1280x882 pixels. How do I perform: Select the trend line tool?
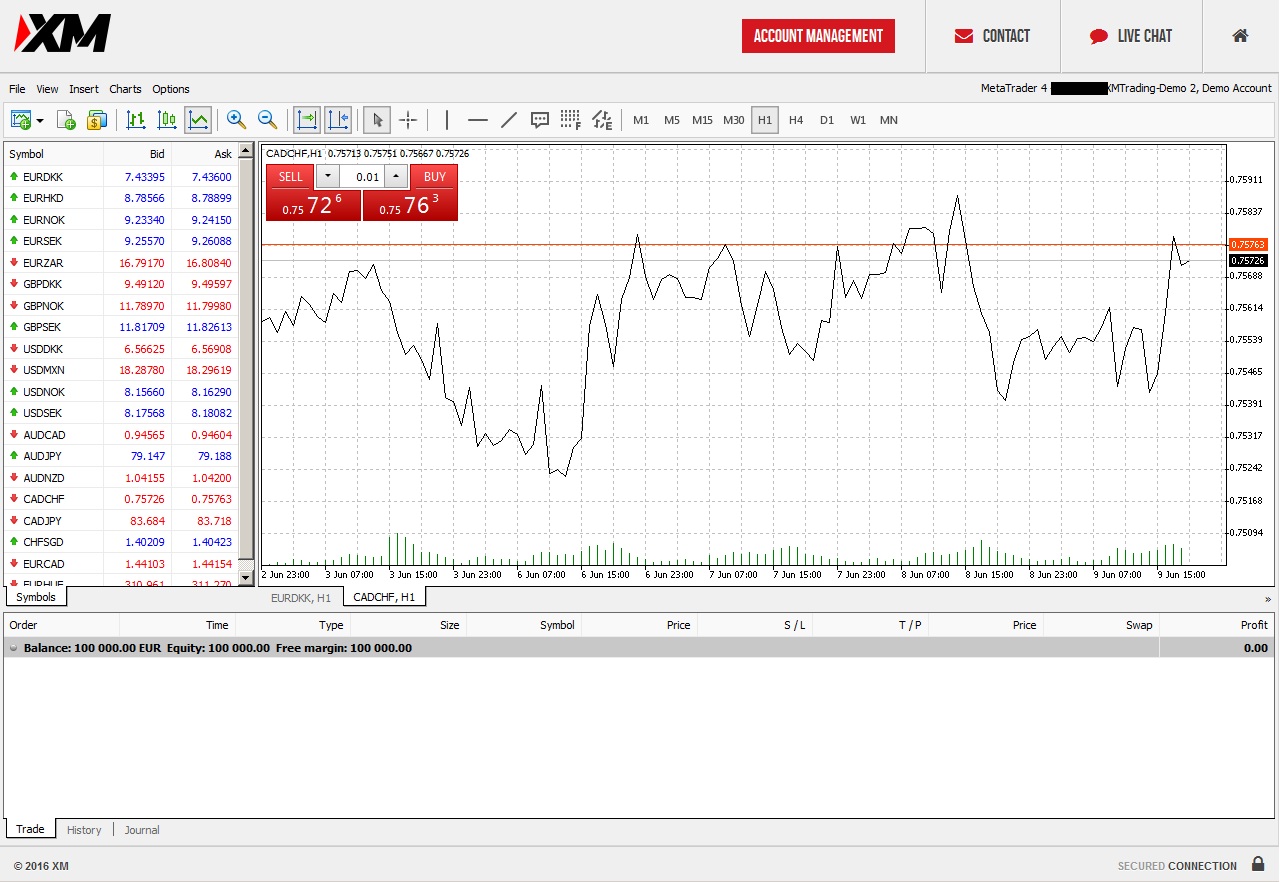[509, 119]
